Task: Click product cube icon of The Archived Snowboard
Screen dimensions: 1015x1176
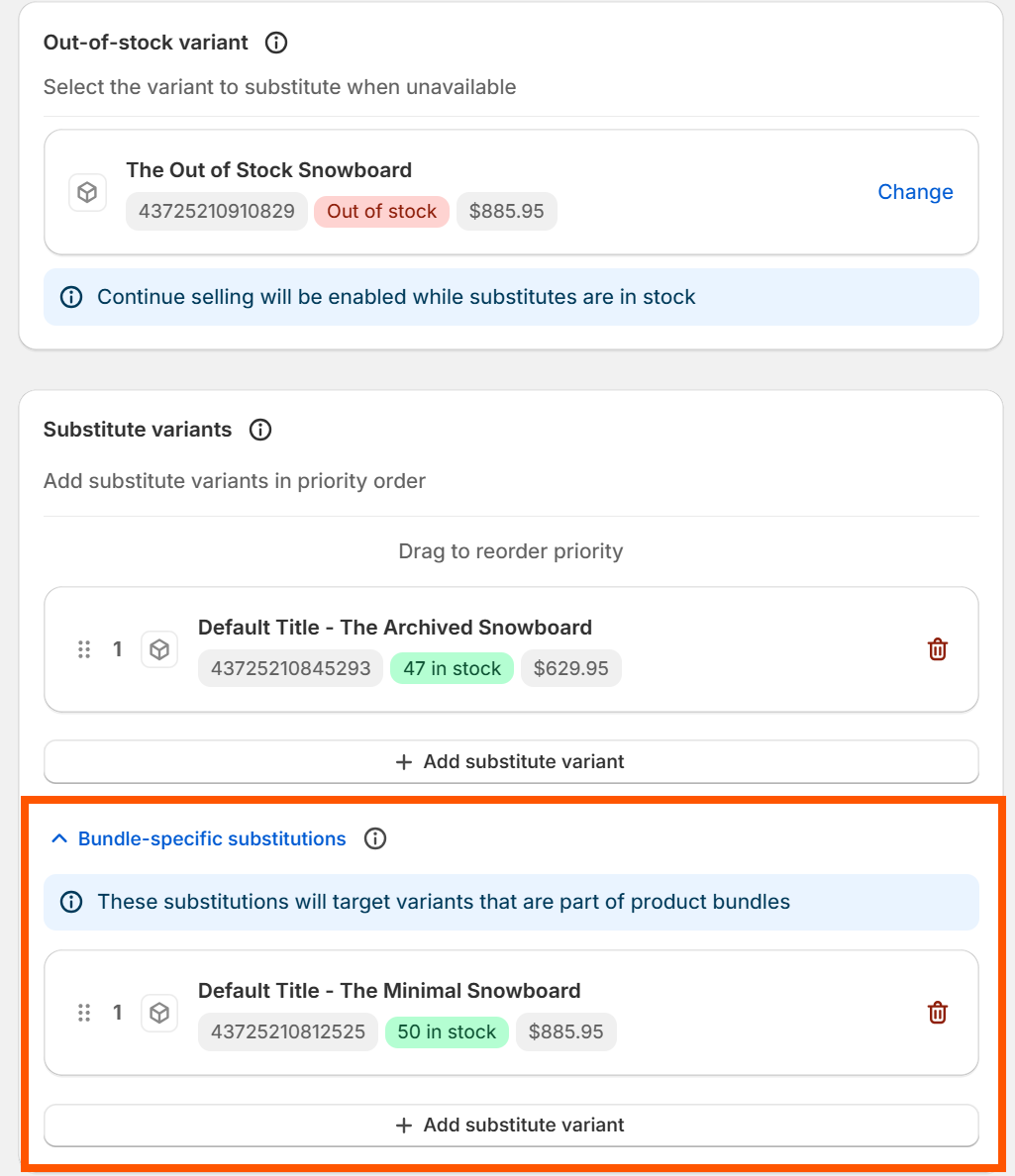Action: point(159,649)
